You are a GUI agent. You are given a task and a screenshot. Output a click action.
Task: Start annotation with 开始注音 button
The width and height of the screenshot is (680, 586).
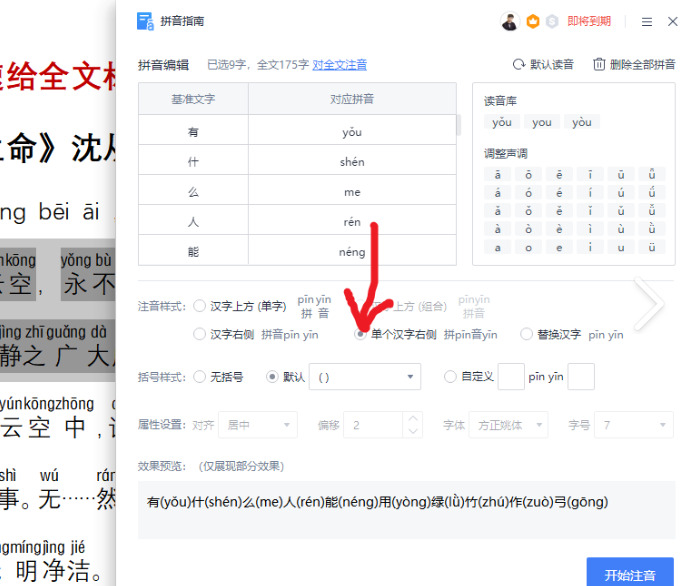pyautogui.click(x=630, y=573)
